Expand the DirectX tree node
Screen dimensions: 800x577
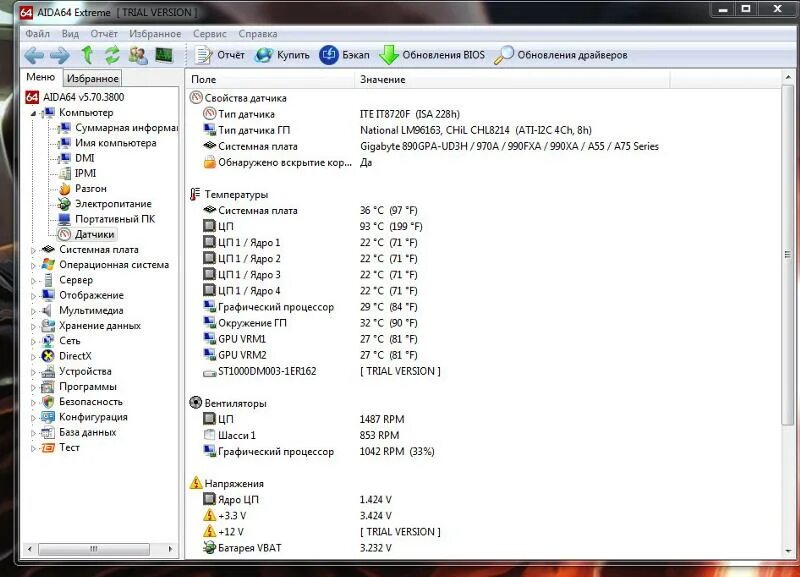point(34,357)
